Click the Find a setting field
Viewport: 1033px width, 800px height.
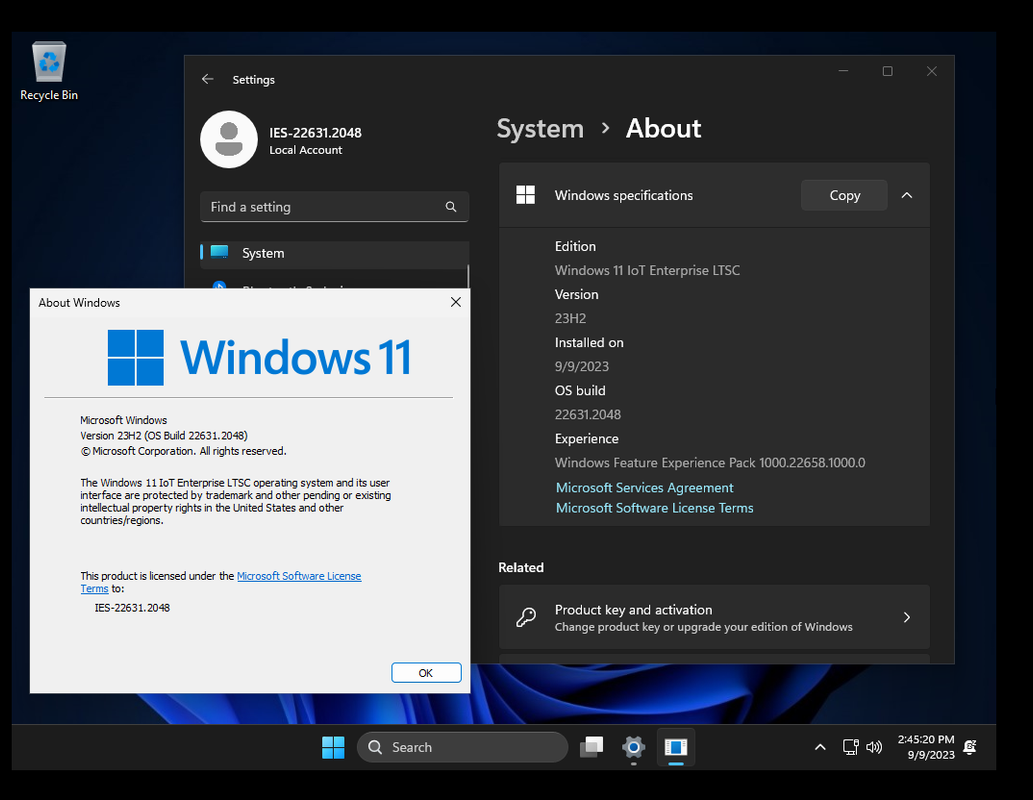click(x=334, y=207)
